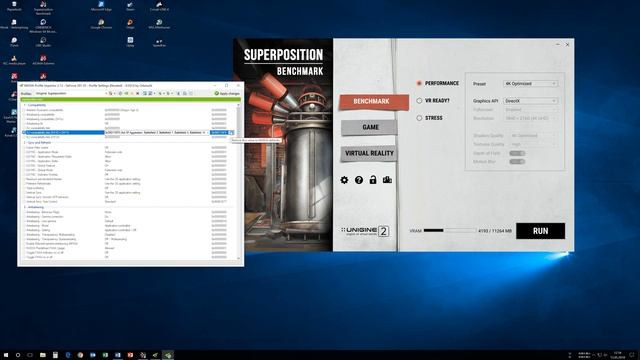640x360 pixels.
Task: Open Google Chrome desktop icon
Action: (101, 24)
